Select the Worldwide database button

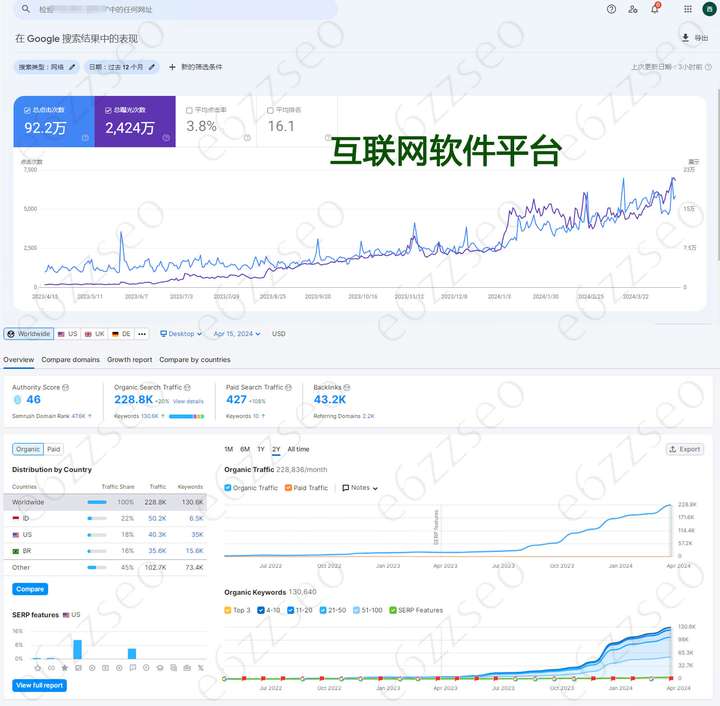tap(29, 334)
